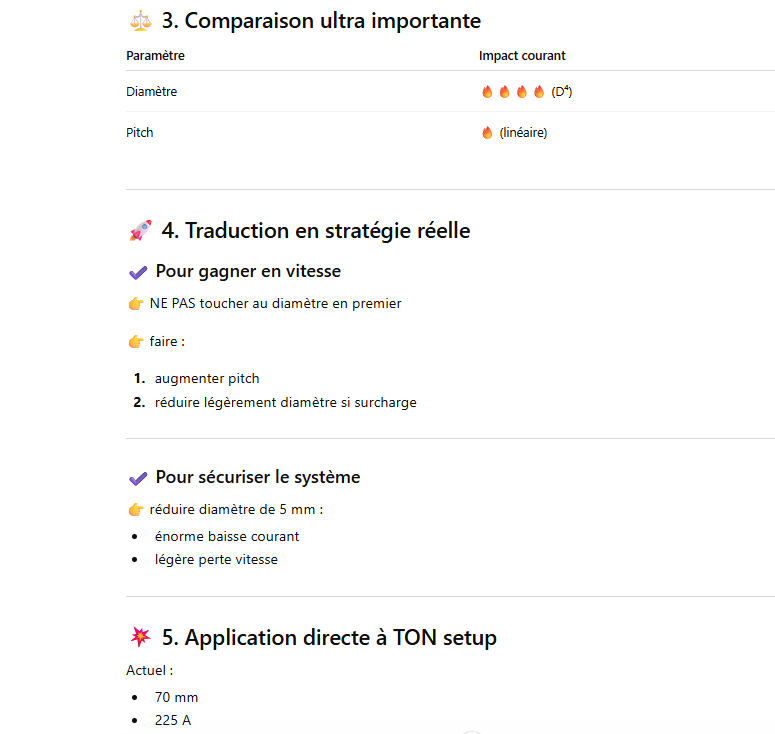Click the check mark before "Pour sécuriser le système"

[x=138, y=478]
